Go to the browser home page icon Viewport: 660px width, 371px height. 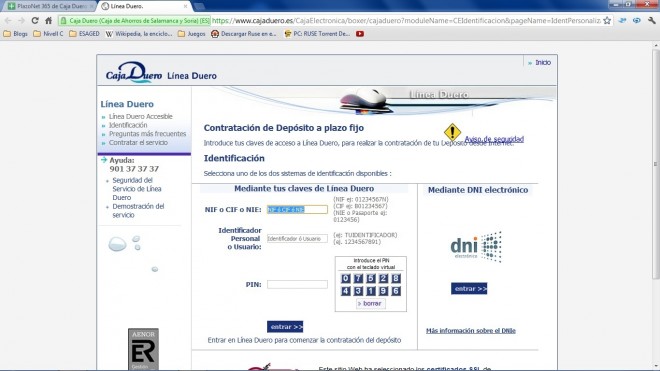(49, 20)
